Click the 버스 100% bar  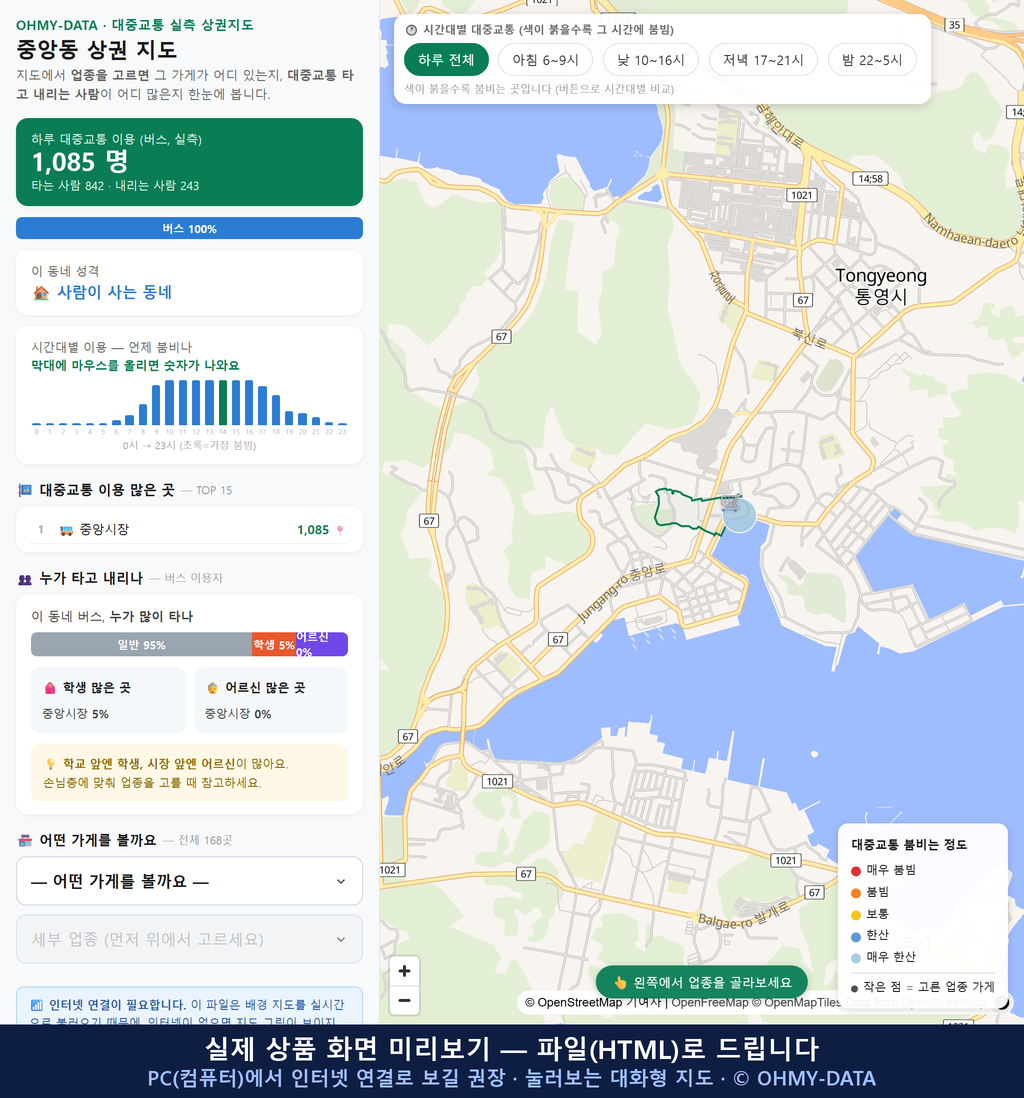(x=189, y=228)
